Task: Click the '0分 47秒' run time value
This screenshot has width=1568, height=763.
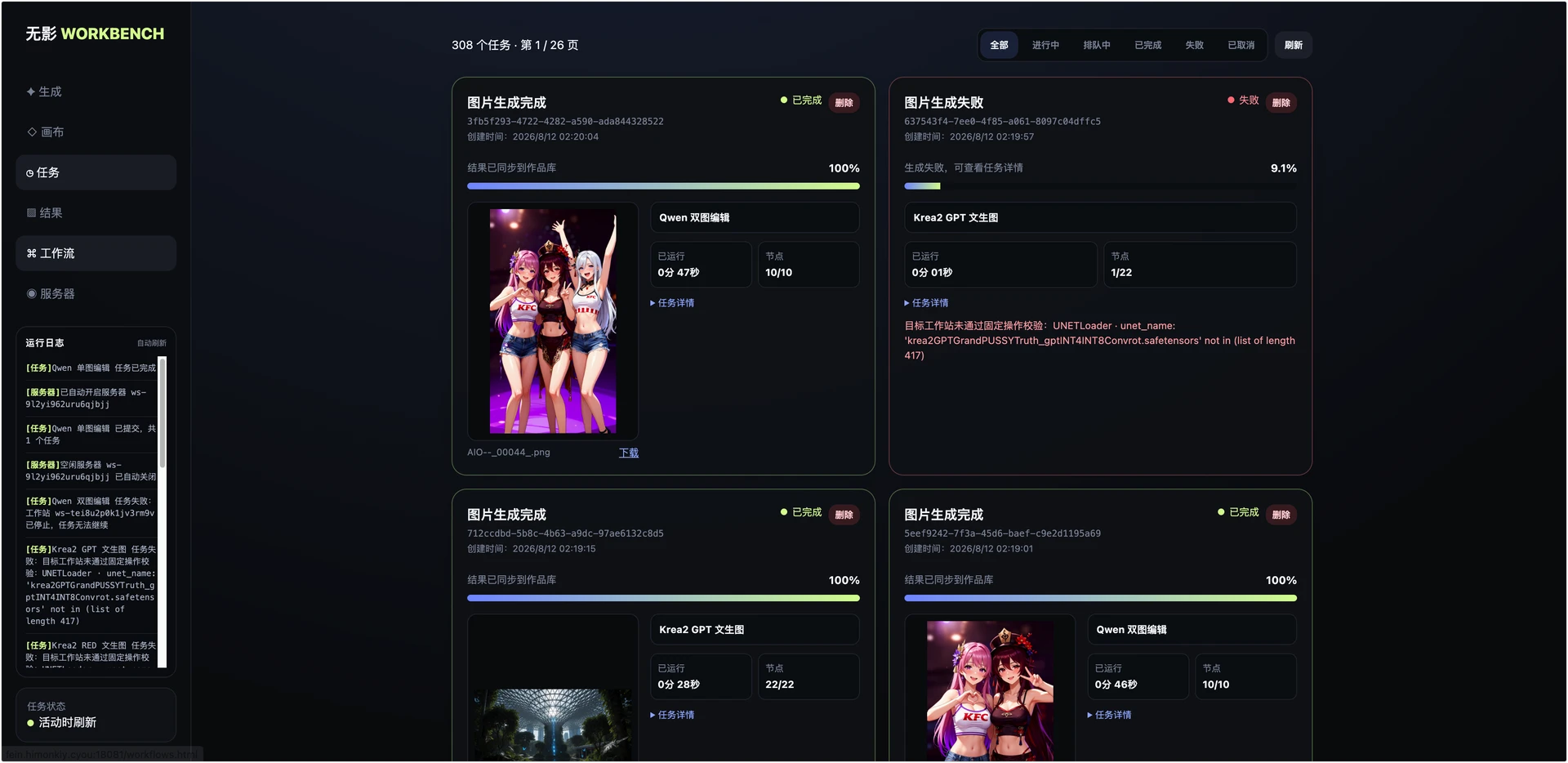Action: click(679, 273)
